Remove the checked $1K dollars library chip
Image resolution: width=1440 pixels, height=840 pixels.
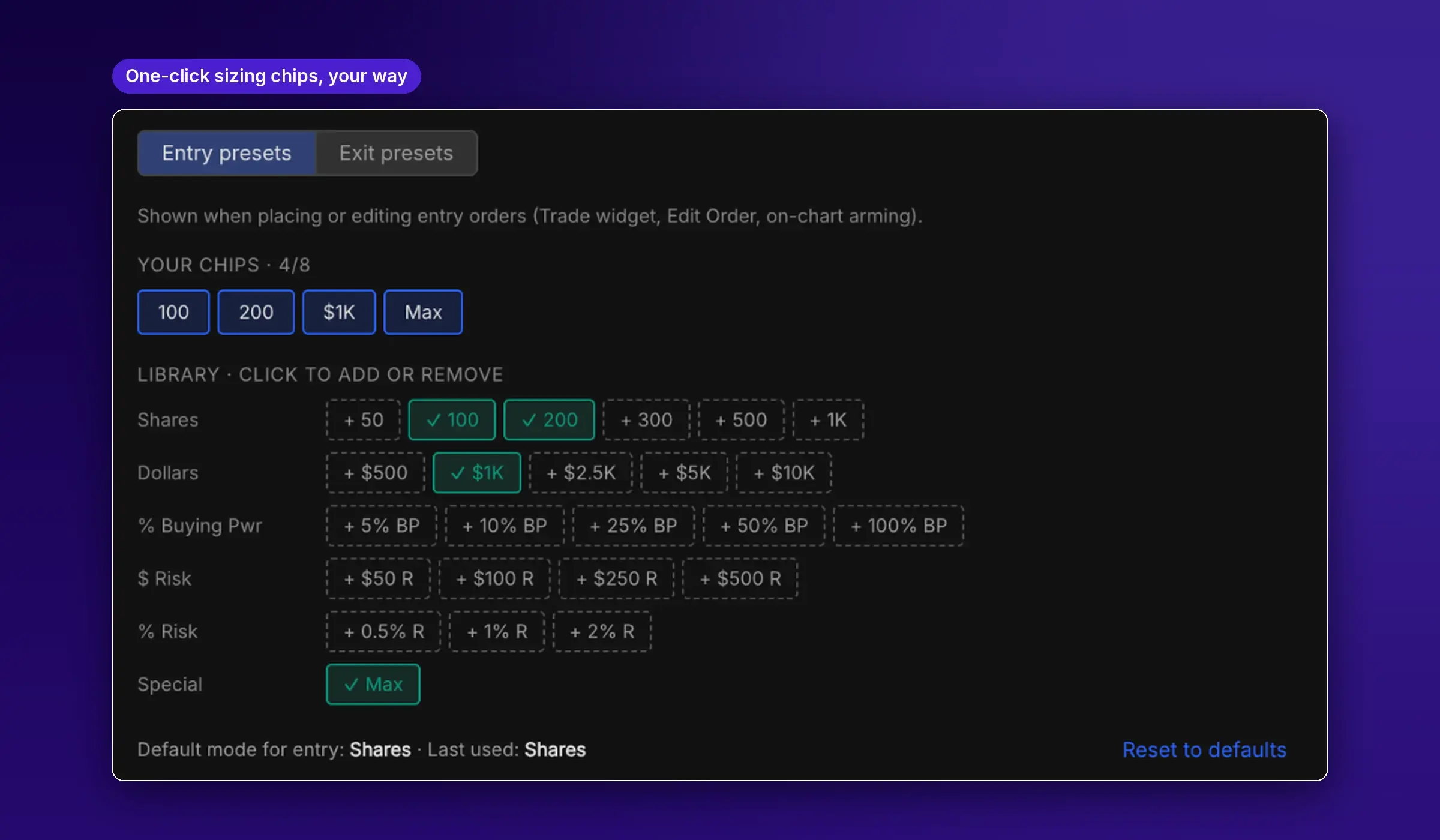pos(477,473)
